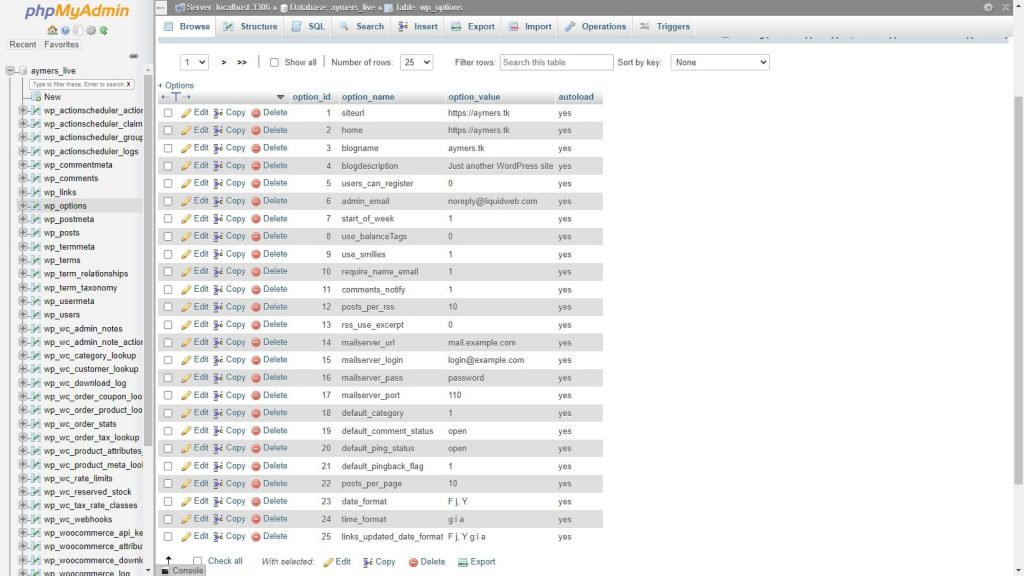This screenshot has width=1024, height=576.
Task: Click Copy icon for admin_email row
Action: point(219,201)
